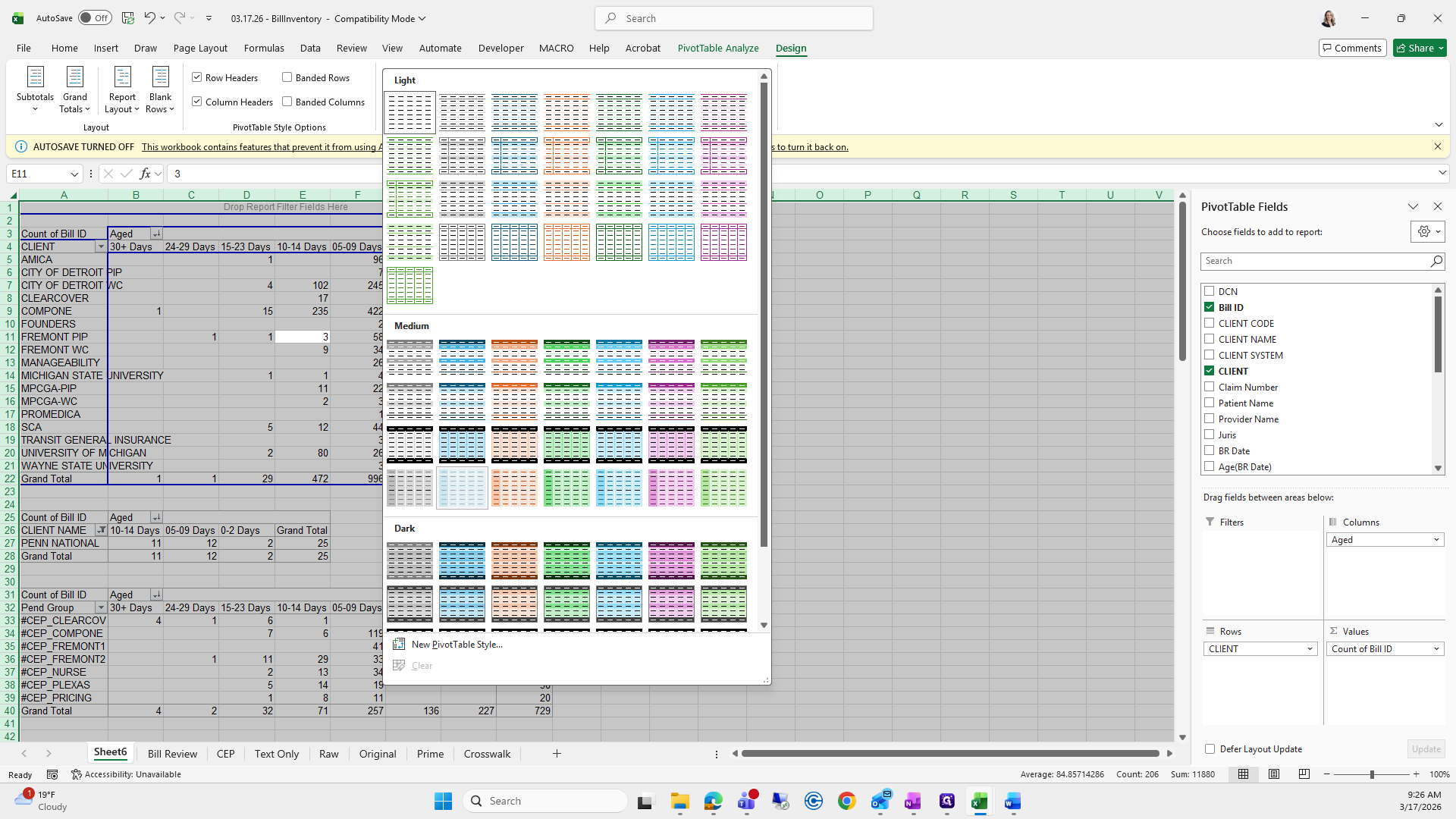Pick the orange Light style swatch
Viewport: 1456px width, 819px height.
click(566, 112)
